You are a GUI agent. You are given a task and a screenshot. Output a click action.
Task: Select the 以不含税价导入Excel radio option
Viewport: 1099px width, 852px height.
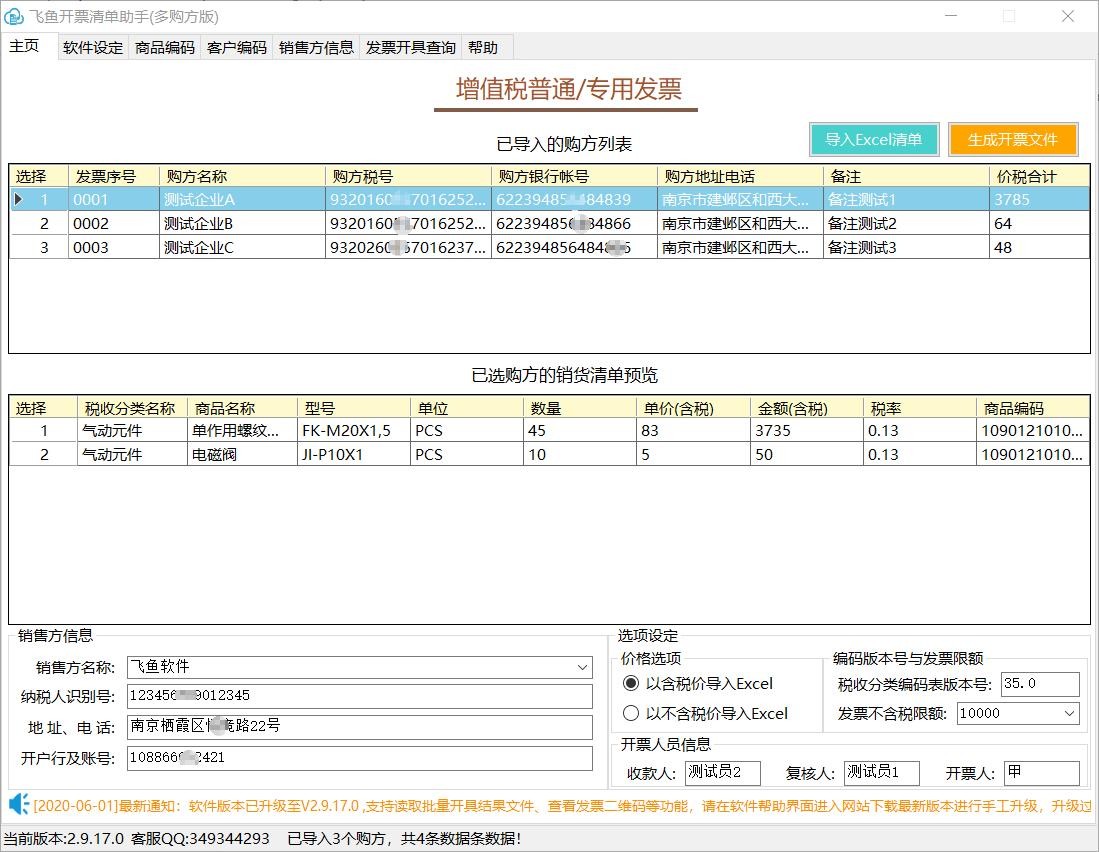click(630, 714)
